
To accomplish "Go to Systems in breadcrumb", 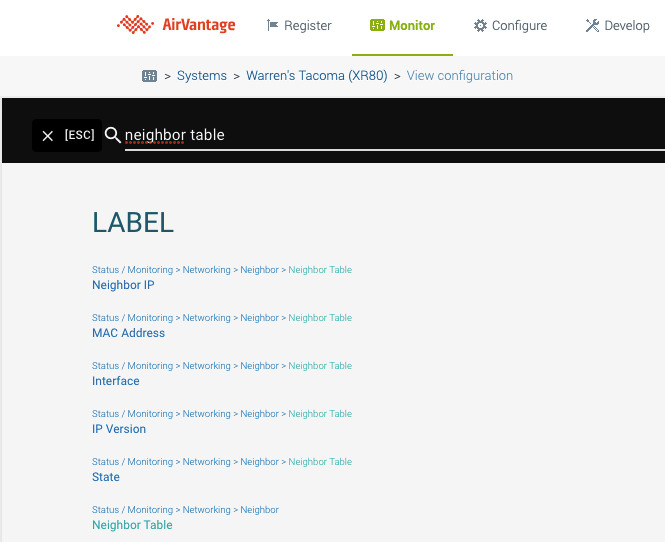I will [x=201, y=76].
